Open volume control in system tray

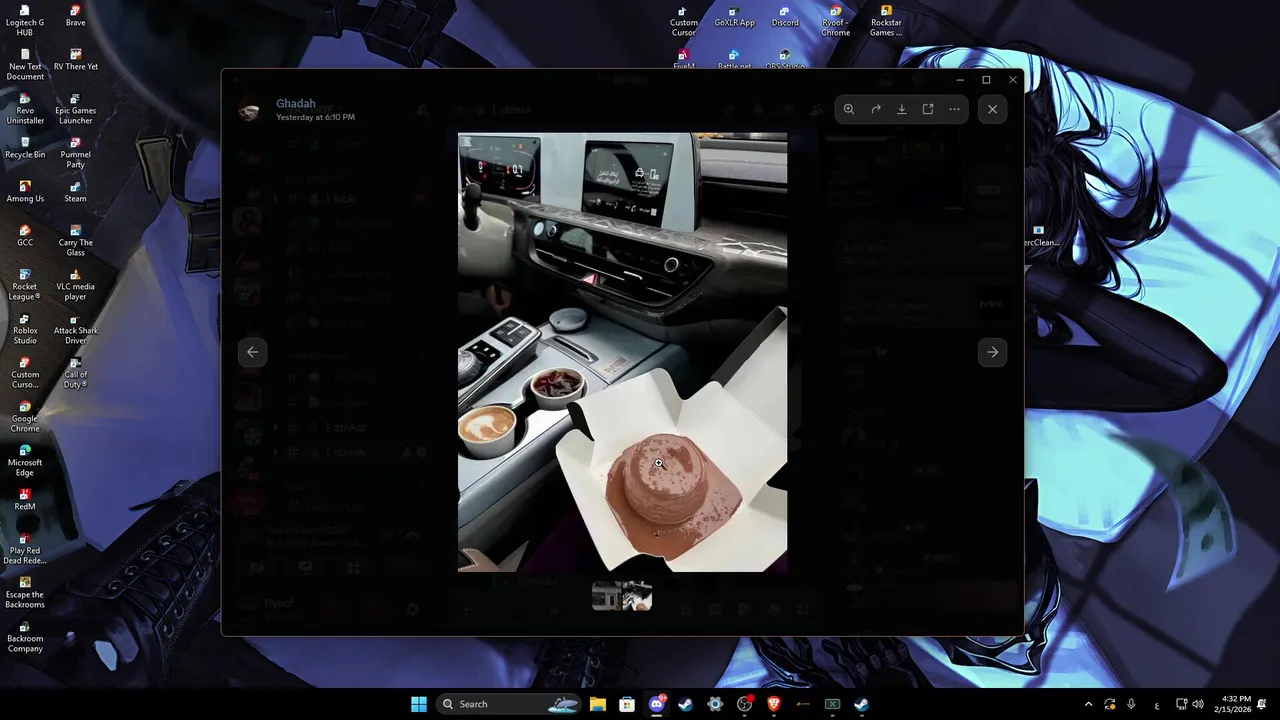pyautogui.click(x=1198, y=704)
